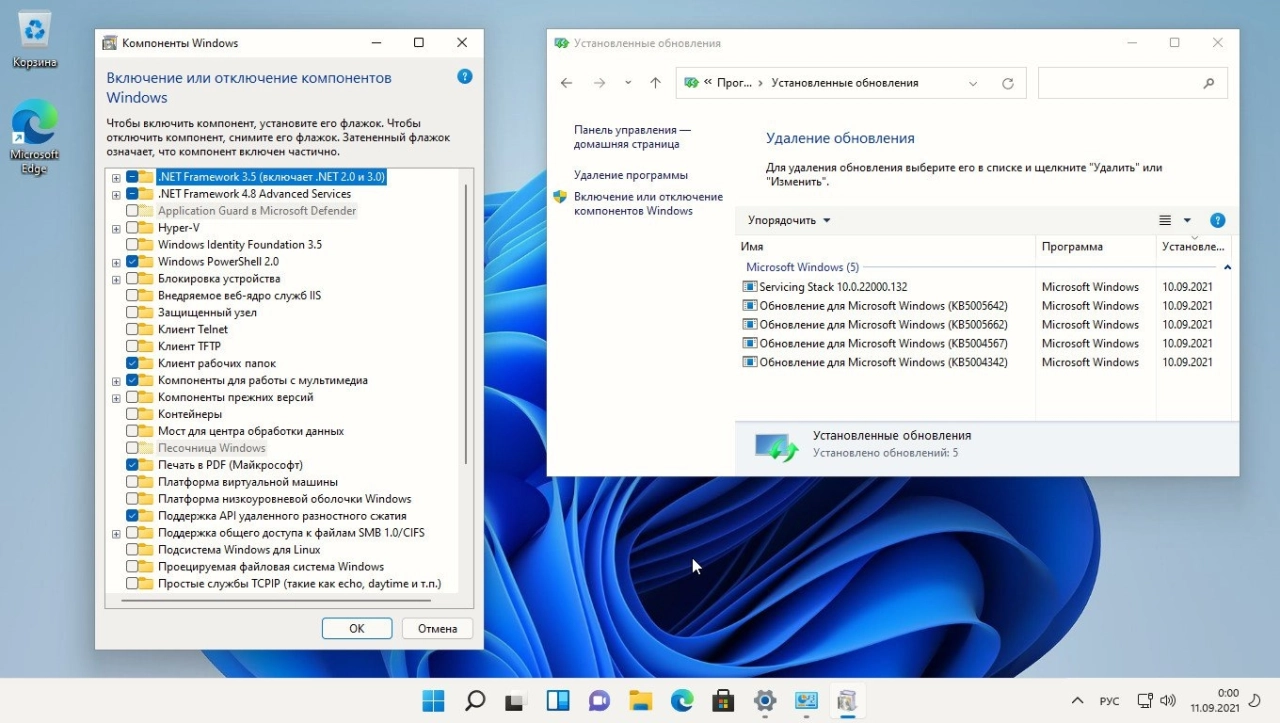Open Widgets on the taskbar
Image resolution: width=1280 pixels, height=723 pixels.
click(x=558, y=701)
